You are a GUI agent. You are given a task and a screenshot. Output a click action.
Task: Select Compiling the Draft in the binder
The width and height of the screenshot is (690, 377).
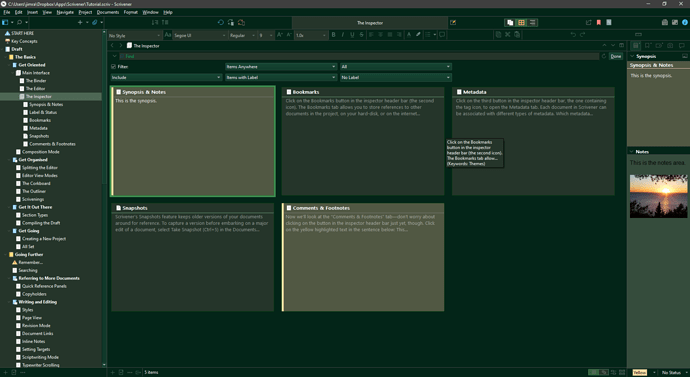[x=41, y=223]
